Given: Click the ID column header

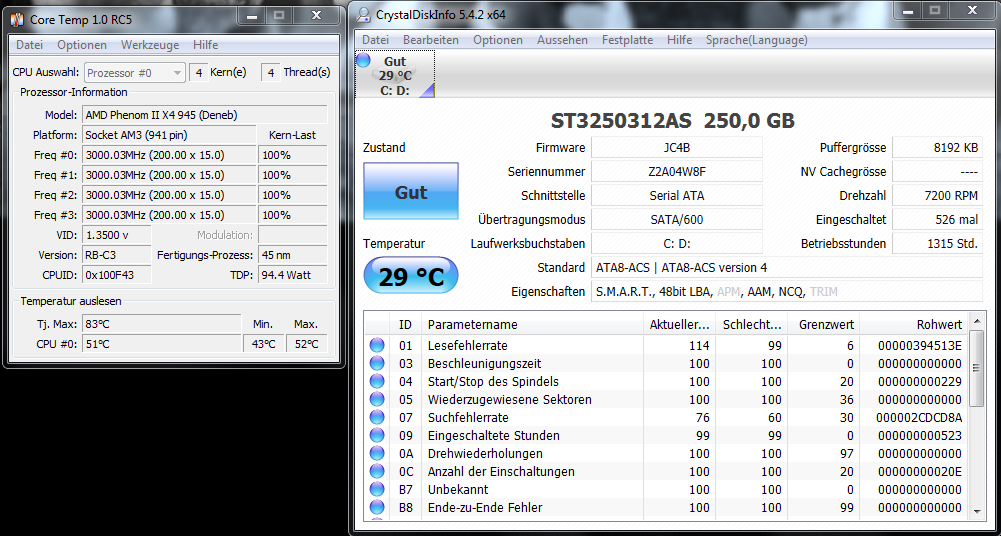Looking at the screenshot, I should pyautogui.click(x=405, y=325).
